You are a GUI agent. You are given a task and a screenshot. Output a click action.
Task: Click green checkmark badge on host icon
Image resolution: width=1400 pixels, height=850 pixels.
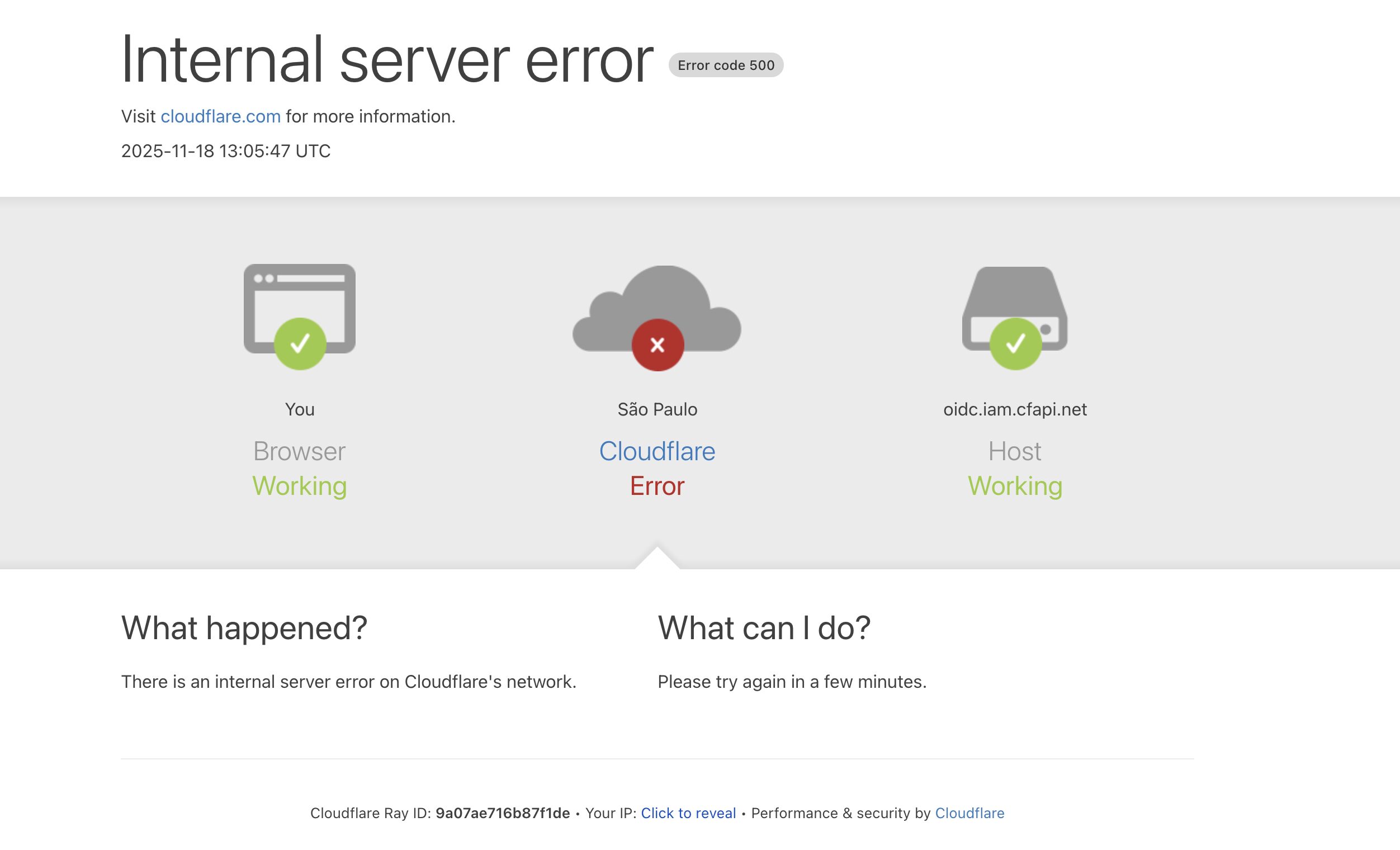point(1015,344)
